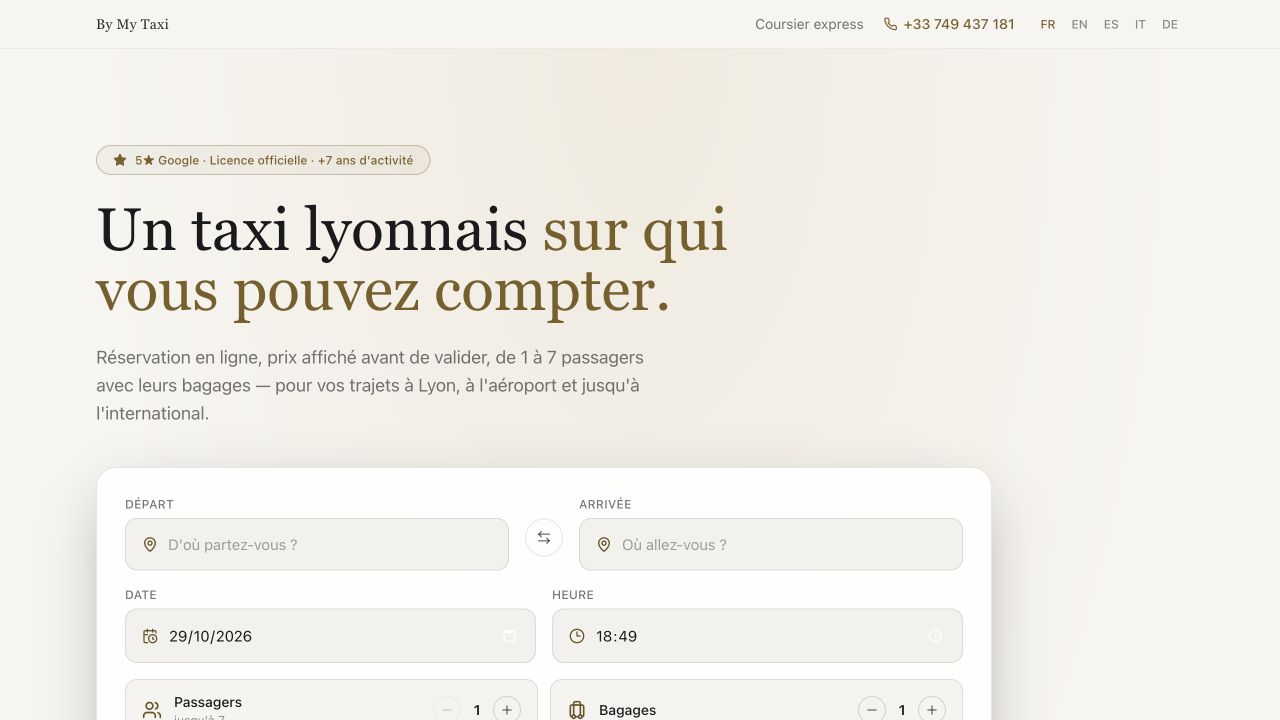Decrease the Passagers count

click(x=447, y=710)
